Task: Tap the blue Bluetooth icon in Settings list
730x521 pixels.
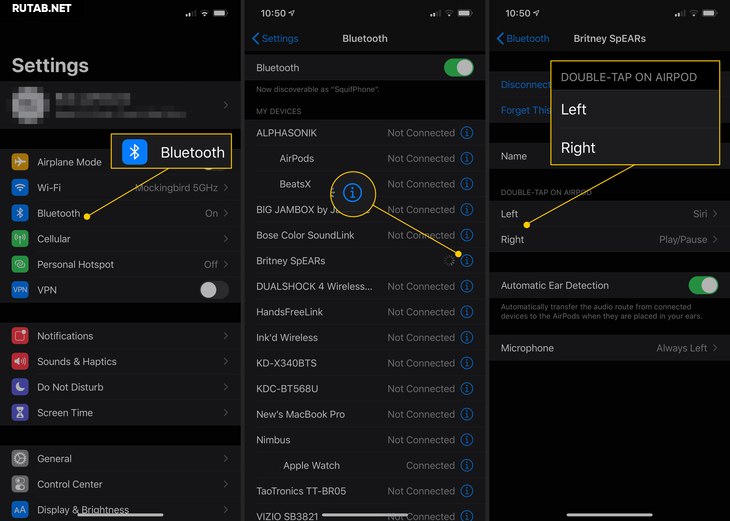Action: click(x=20, y=213)
